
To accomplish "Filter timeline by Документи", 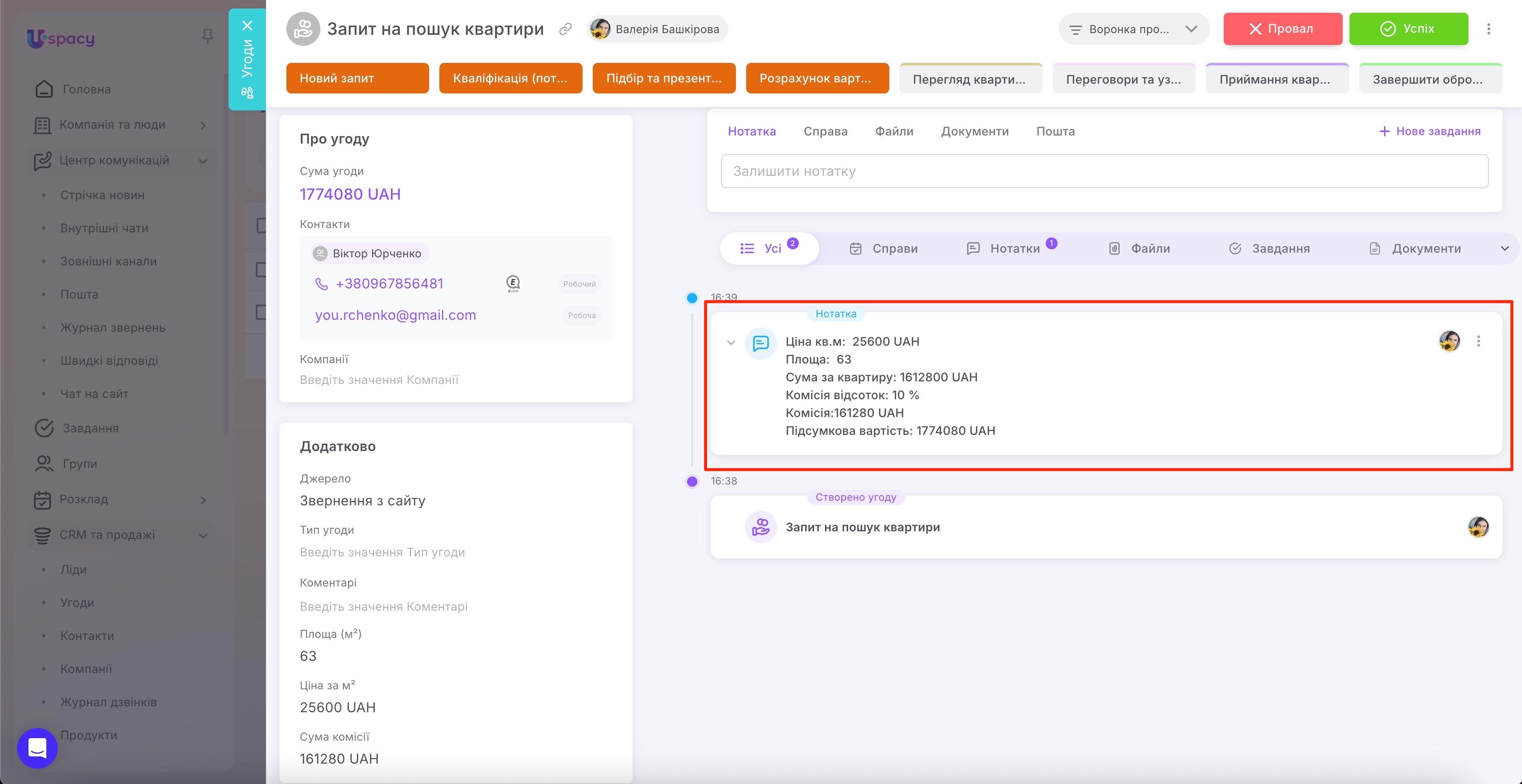I will tap(1415, 248).
